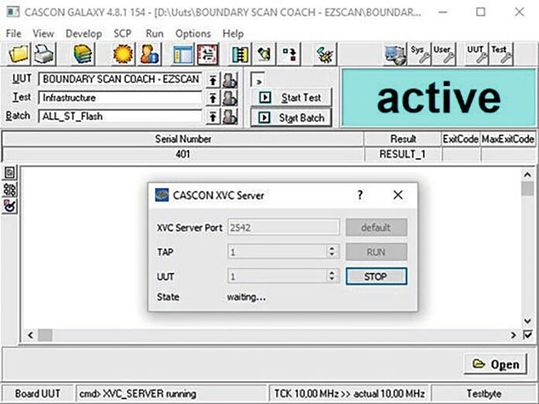Click middle grid icon in left sidebar
539x404 pixels.
pyautogui.click(x=10, y=189)
